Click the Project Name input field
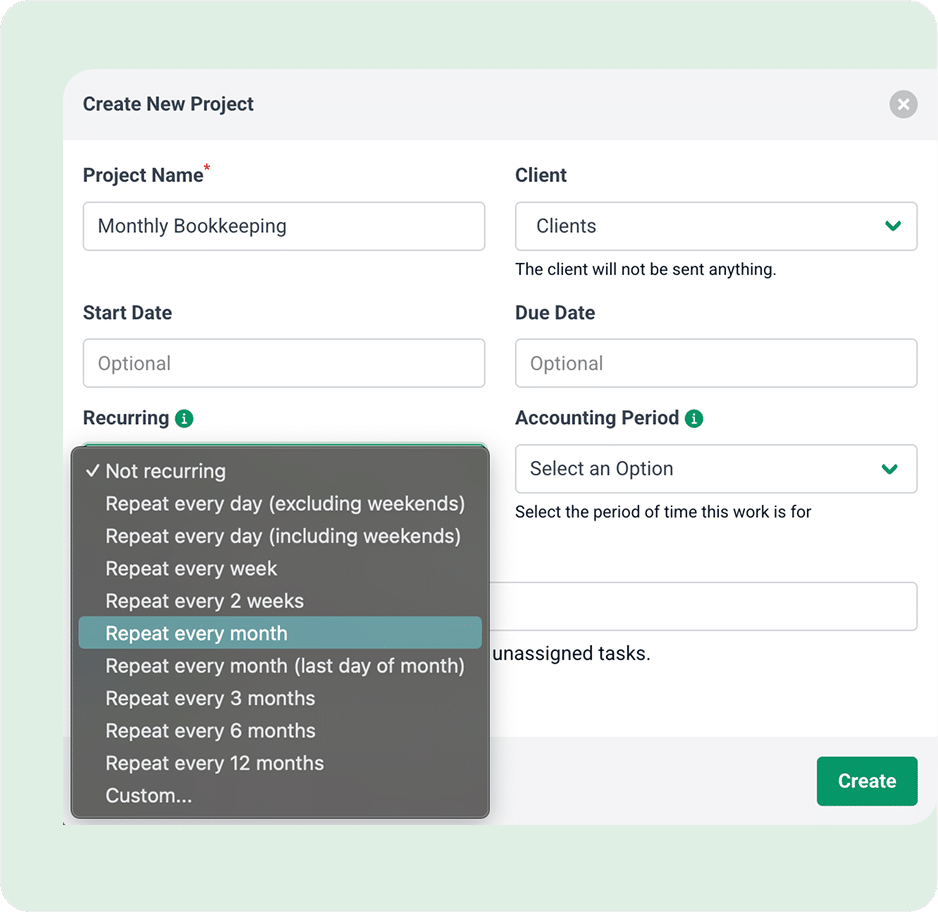This screenshot has width=938, height=912. 284,226
